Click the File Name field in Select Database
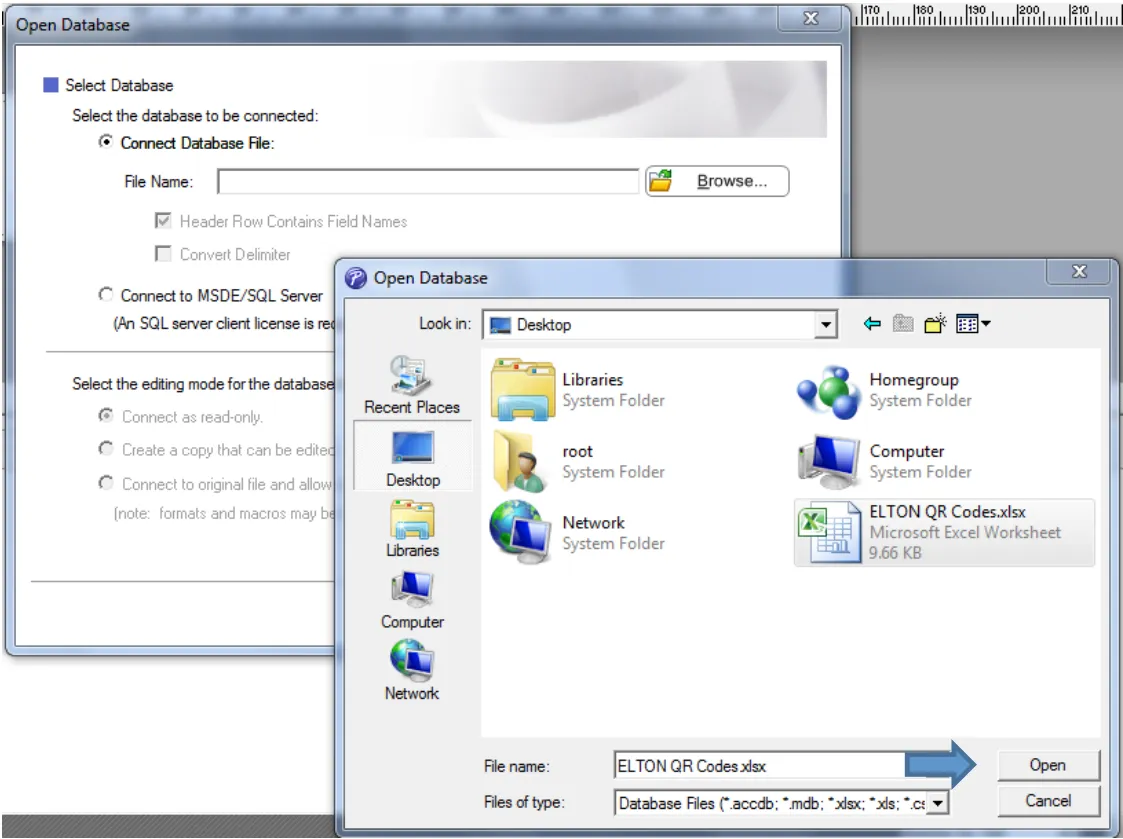Image resolution: width=1123 pixels, height=839 pixels. (428, 182)
